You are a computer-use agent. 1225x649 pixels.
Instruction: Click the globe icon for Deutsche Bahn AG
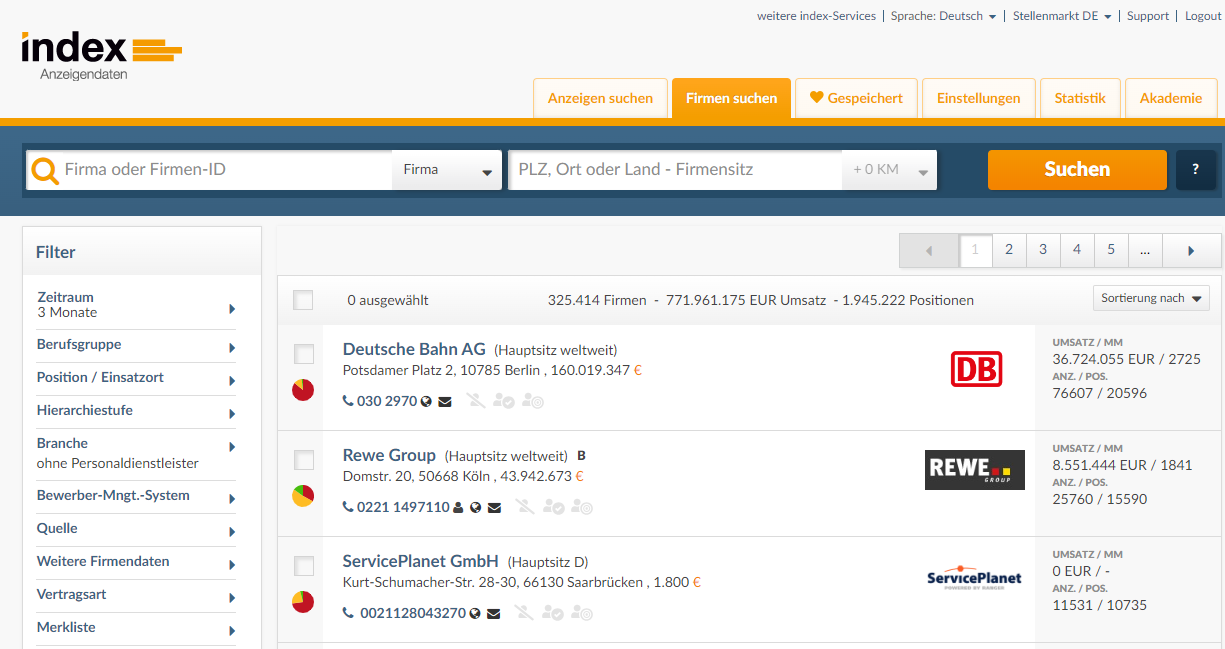pos(427,402)
